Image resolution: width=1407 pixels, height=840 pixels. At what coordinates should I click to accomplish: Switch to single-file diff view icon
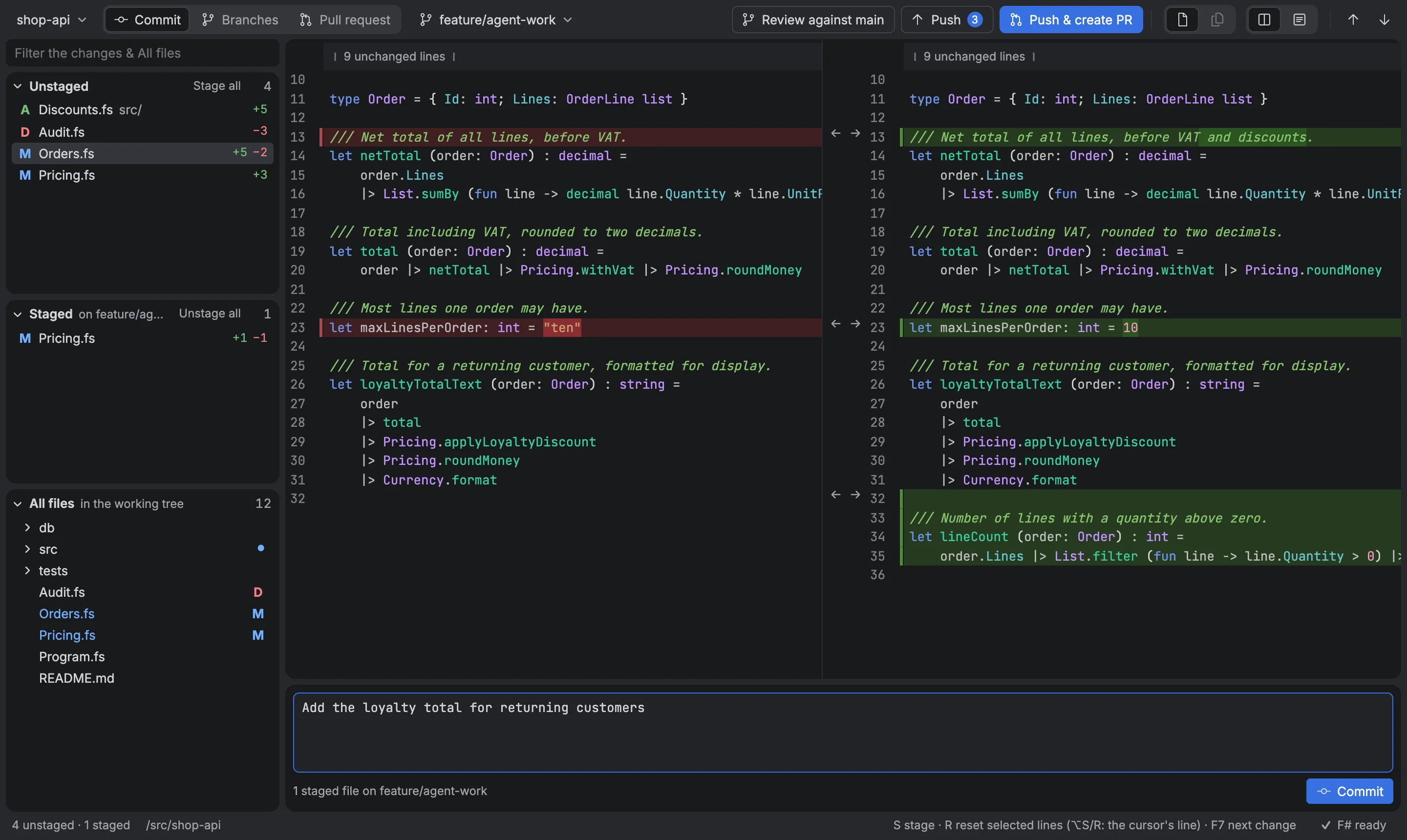point(1182,20)
